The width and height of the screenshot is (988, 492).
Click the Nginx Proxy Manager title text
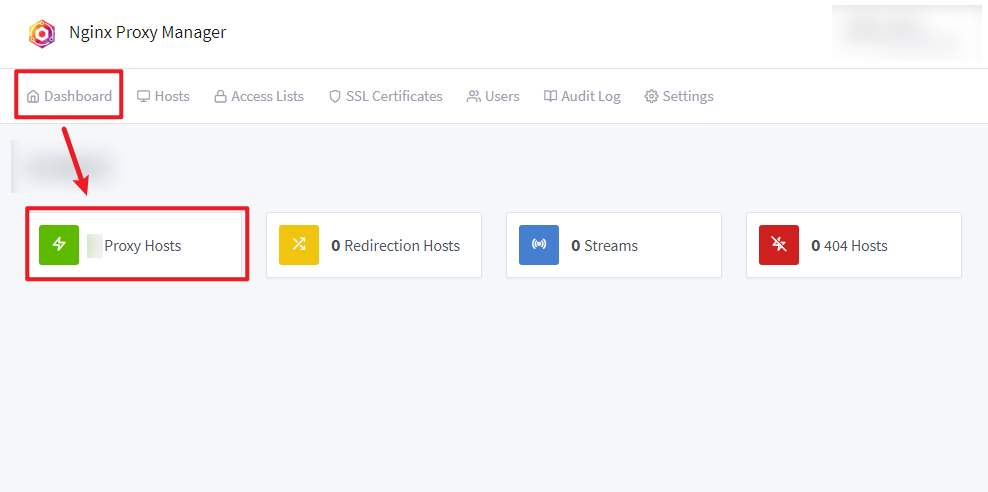click(x=147, y=33)
